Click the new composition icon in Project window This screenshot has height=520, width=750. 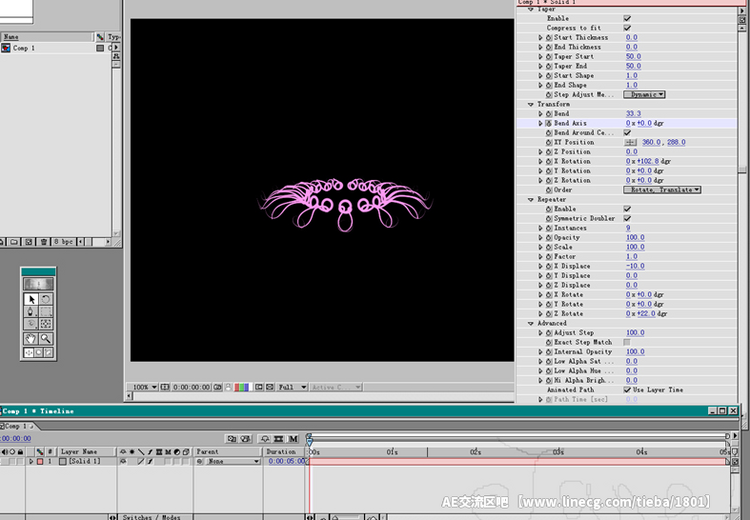coord(29,242)
